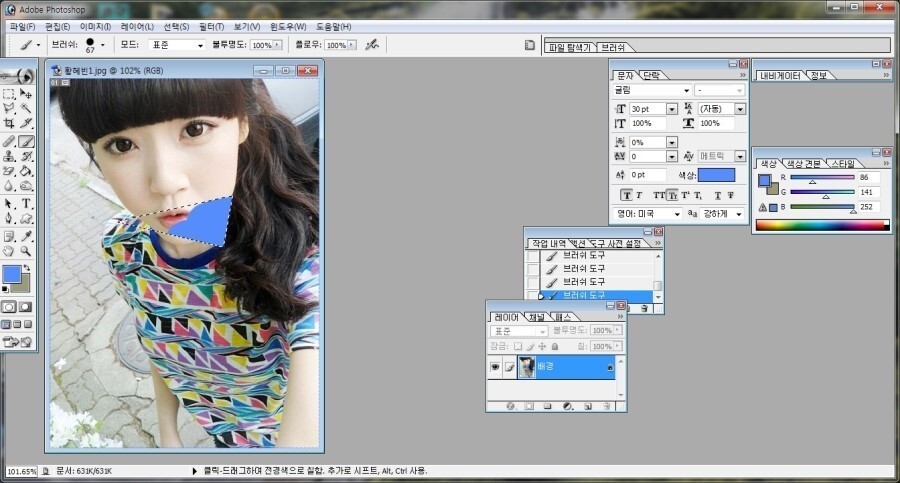Viewport: 900px width, 483px height.
Task: Switch to Quick Mask mode
Action: tap(26, 307)
